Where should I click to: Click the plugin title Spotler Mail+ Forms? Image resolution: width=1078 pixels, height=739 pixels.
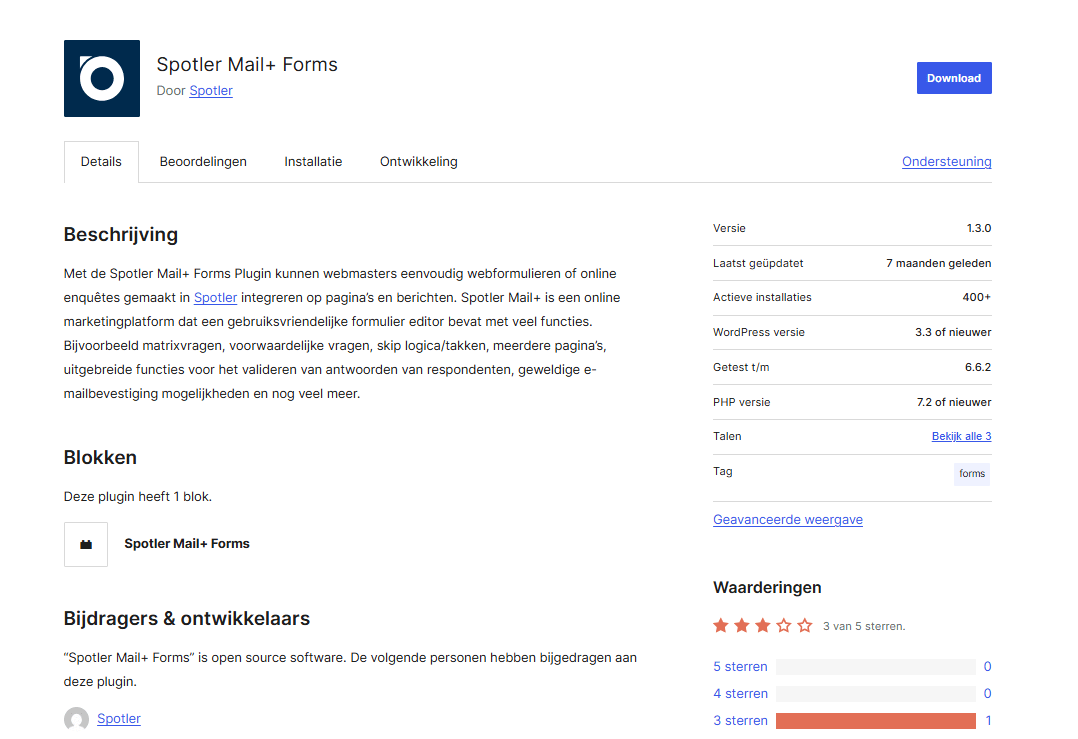tap(247, 65)
